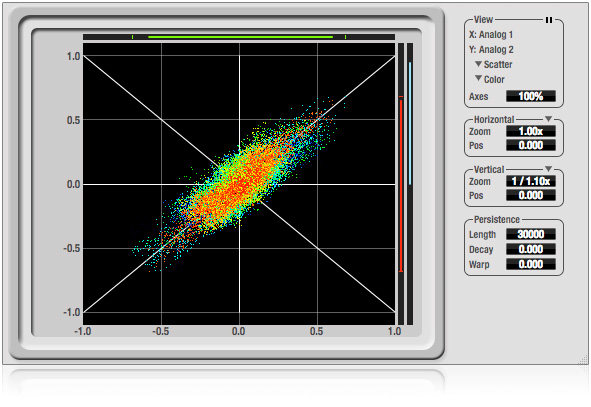
Task: Click the red vertical level bar
Action: (401, 184)
